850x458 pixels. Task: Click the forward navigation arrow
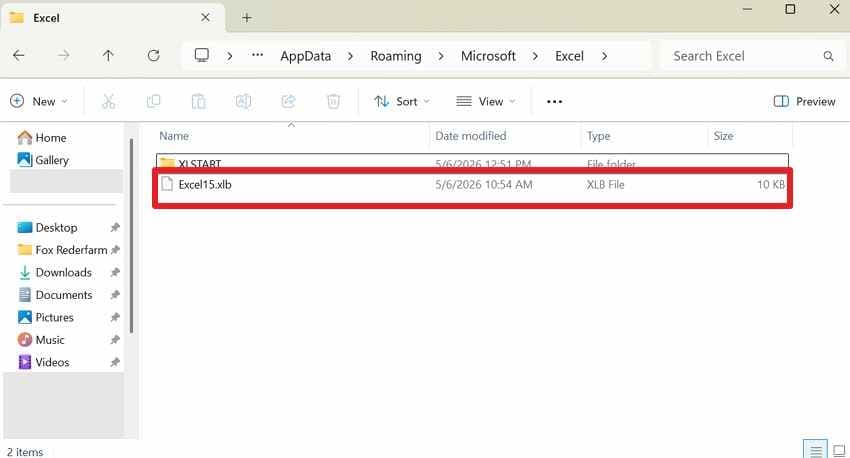pyautogui.click(x=63, y=55)
